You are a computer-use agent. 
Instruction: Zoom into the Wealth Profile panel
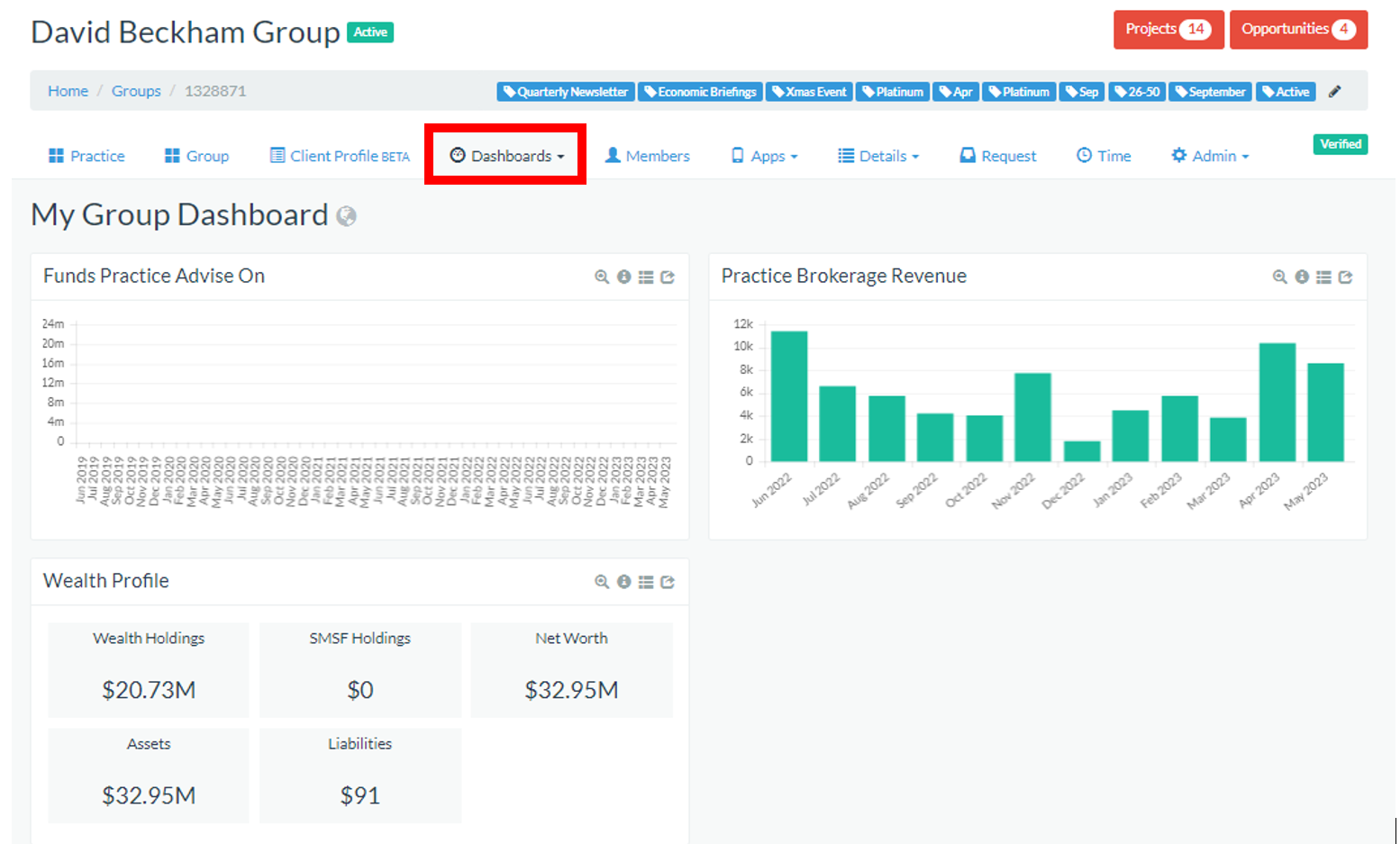pyautogui.click(x=602, y=583)
